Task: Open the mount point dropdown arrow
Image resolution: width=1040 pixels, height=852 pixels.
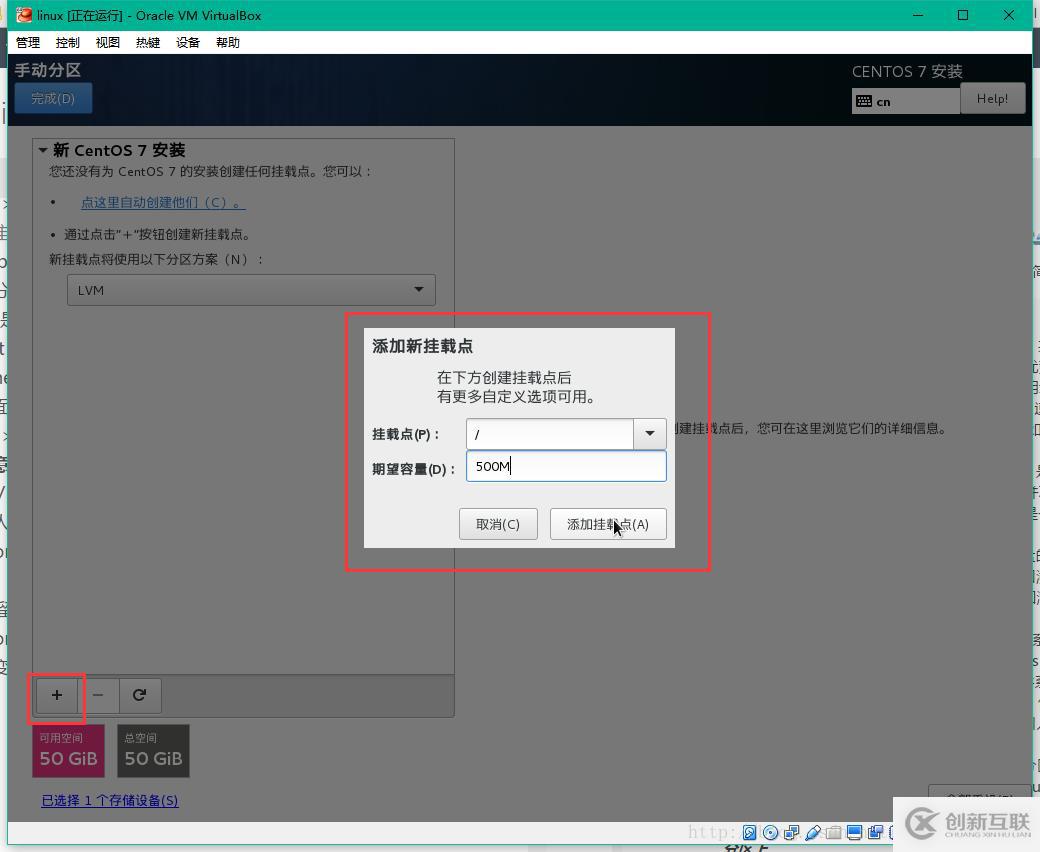Action: pos(650,434)
